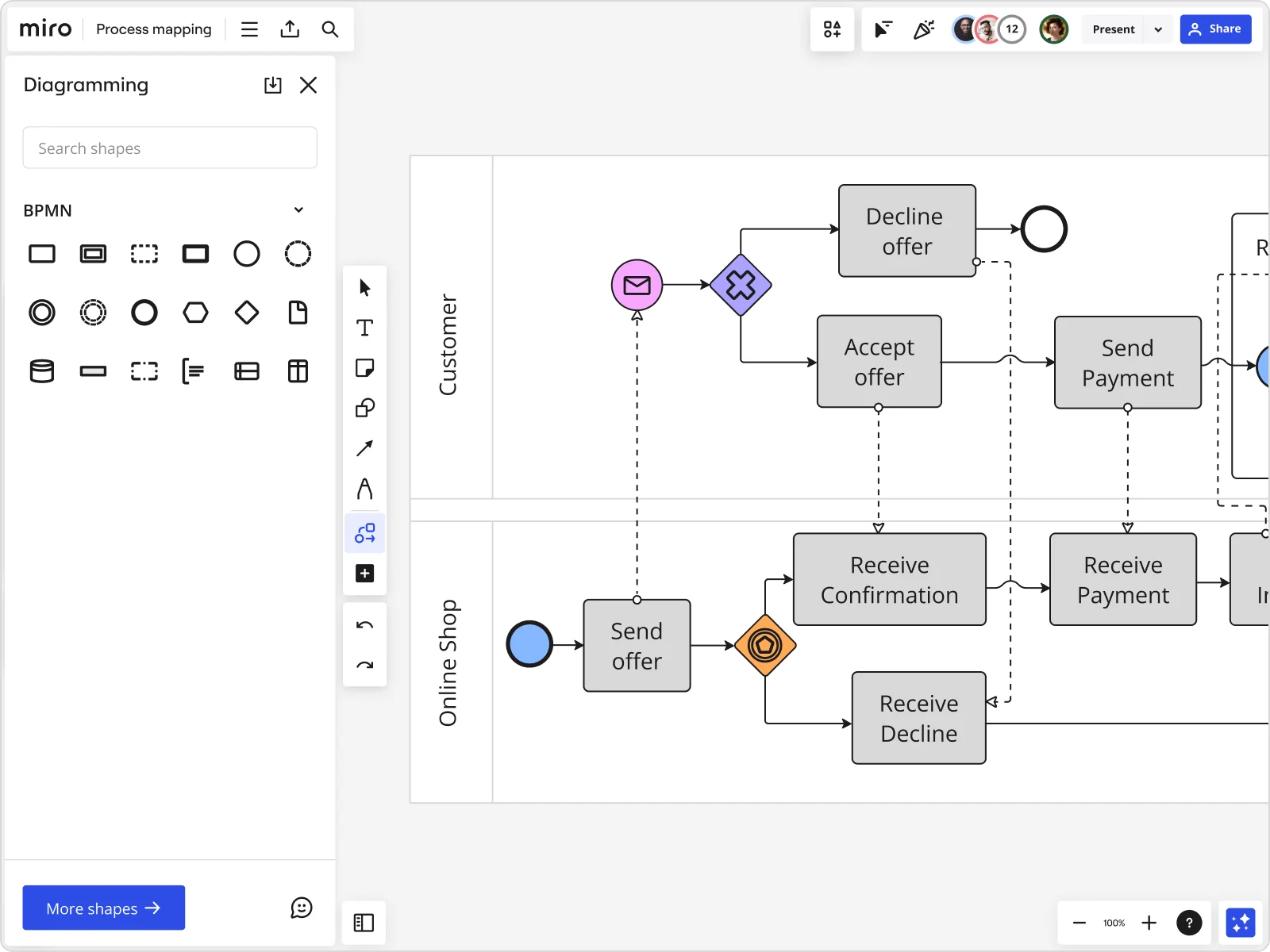Screen dimensions: 1270x952
Task: Open the main menu next to Process mapping
Action: (x=249, y=29)
